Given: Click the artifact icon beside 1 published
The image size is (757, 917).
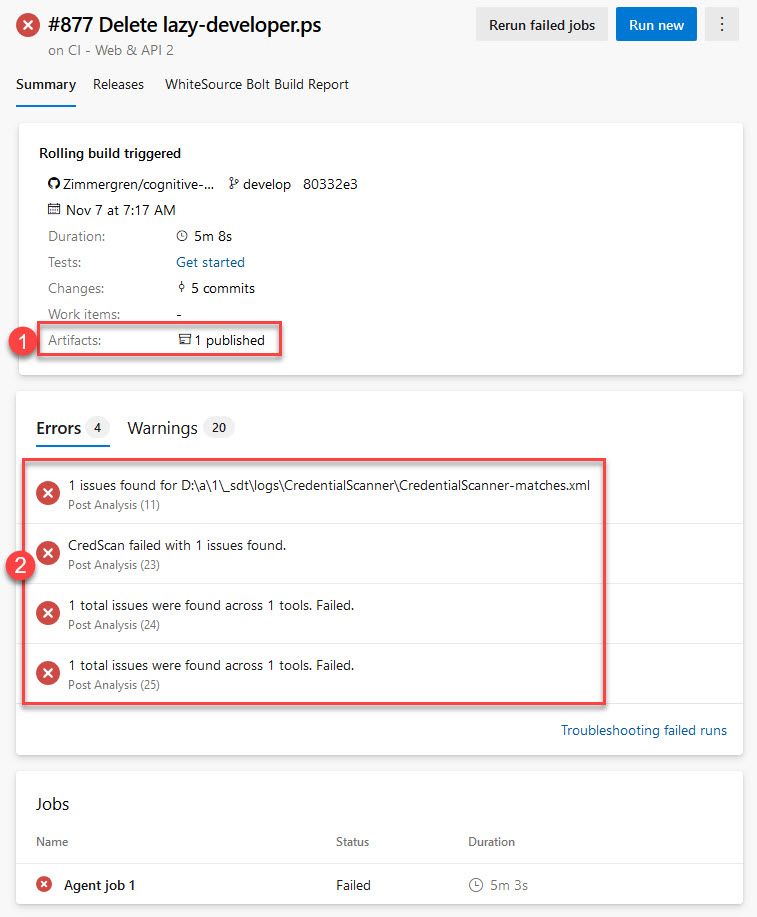Looking at the screenshot, I should 184,340.
